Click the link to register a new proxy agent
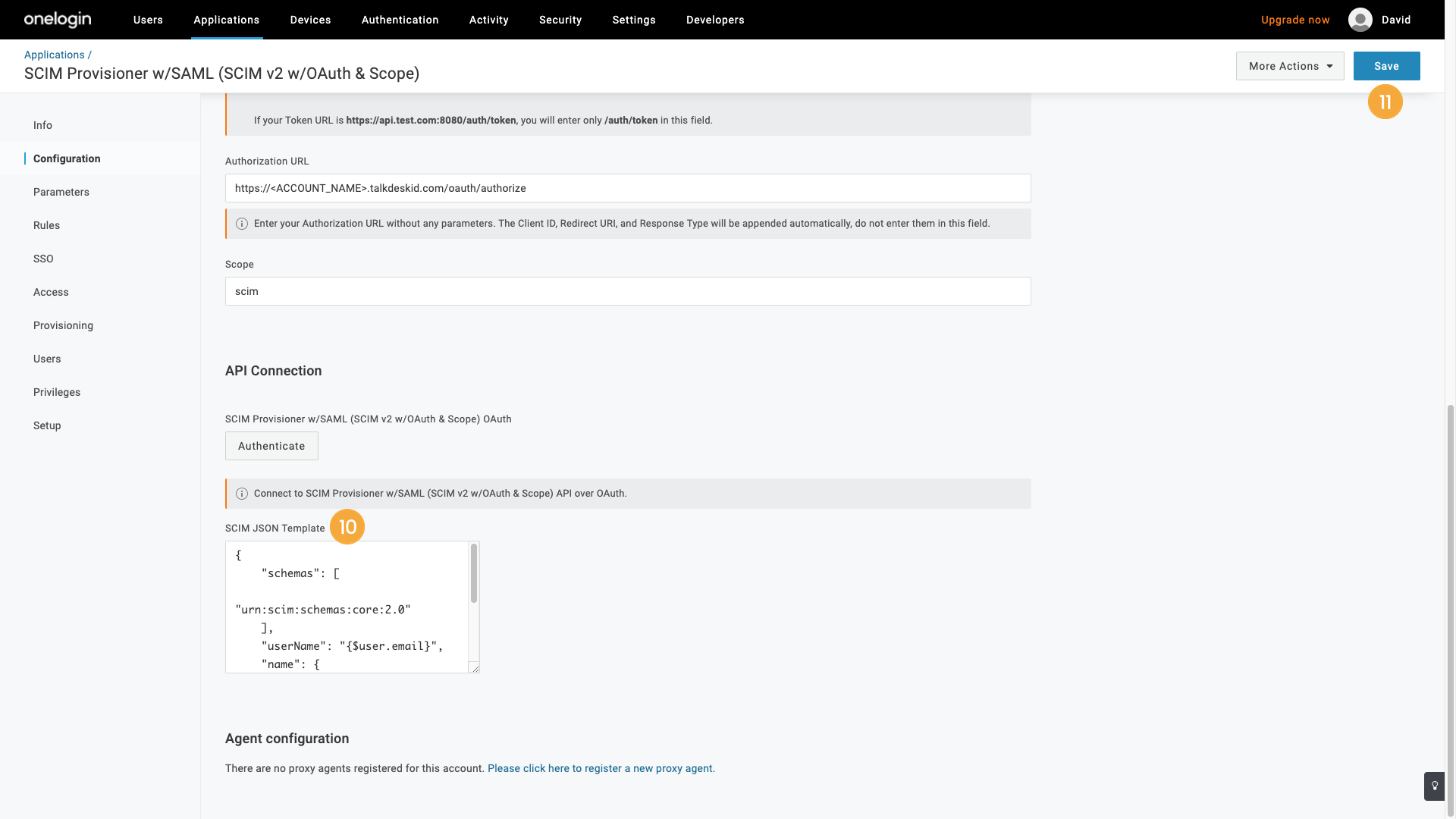1456x819 pixels. (601, 768)
